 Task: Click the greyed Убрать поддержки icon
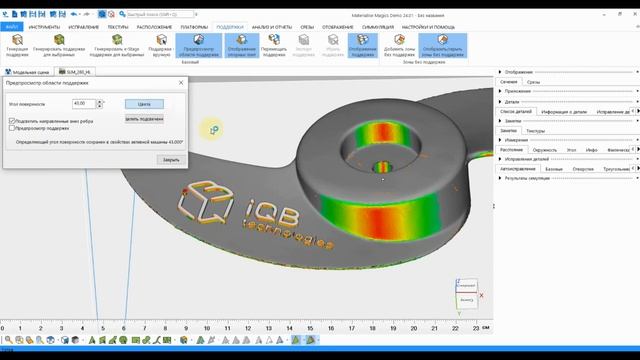tap(333, 45)
